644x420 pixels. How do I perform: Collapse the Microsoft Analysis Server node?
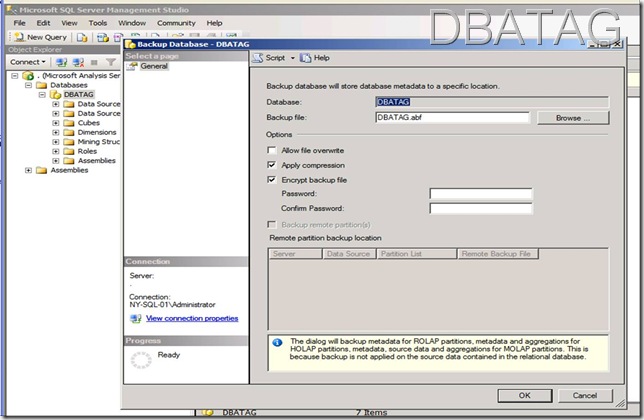pos(15,76)
